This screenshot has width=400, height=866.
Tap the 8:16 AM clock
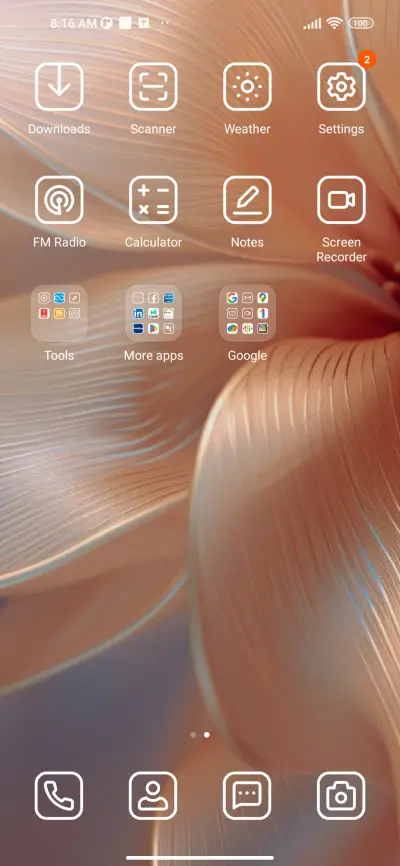pyautogui.click(x=73, y=23)
